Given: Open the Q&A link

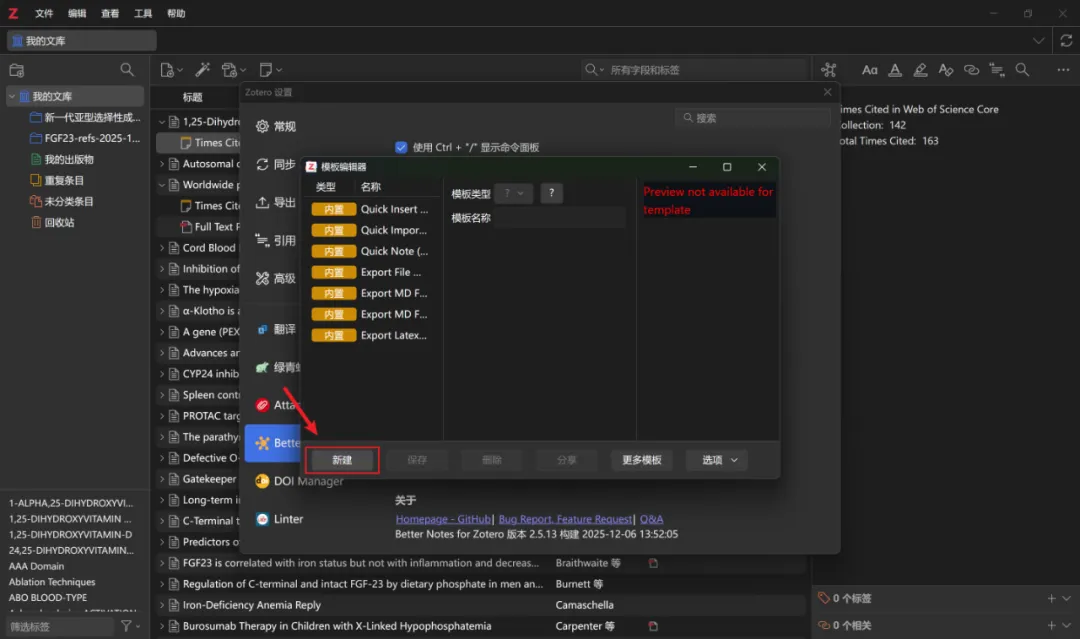Looking at the screenshot, I should (652, 519).
